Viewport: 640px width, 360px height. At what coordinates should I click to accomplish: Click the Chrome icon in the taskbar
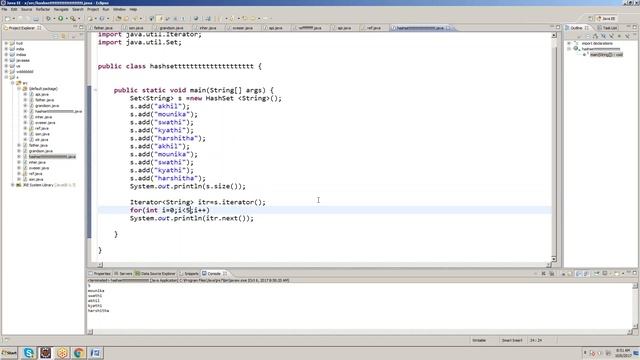click(x=78, y=353)
